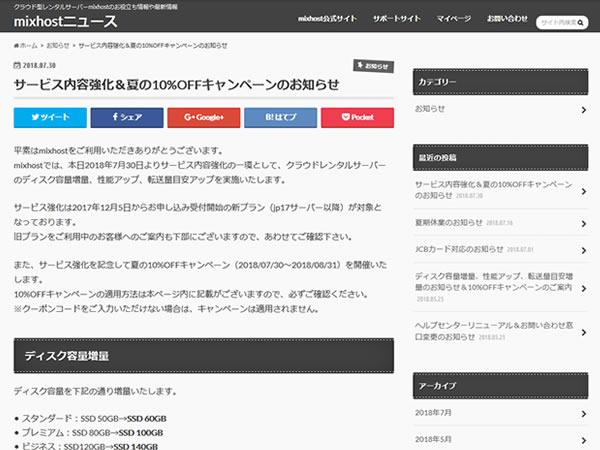
Task: Open お問い合わせ in the header menu
Action: click(x=507, y=18)
